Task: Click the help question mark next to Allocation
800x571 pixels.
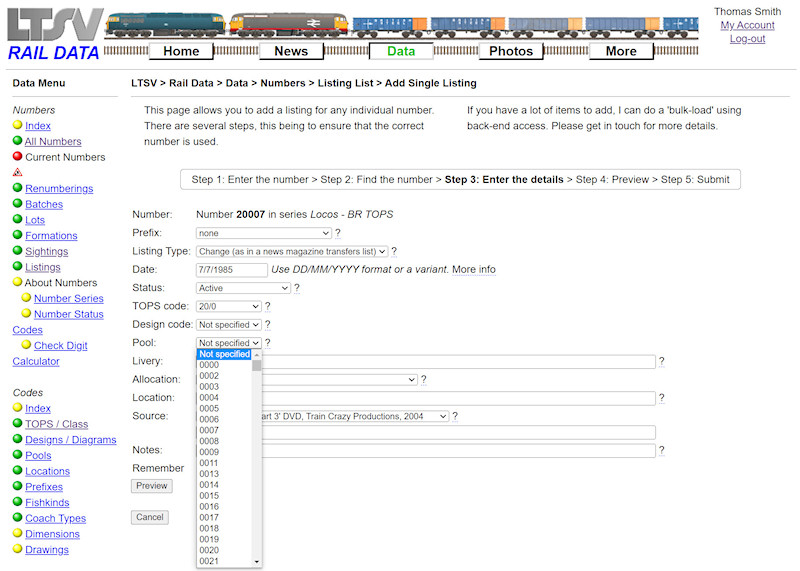Action: [423, 380]
